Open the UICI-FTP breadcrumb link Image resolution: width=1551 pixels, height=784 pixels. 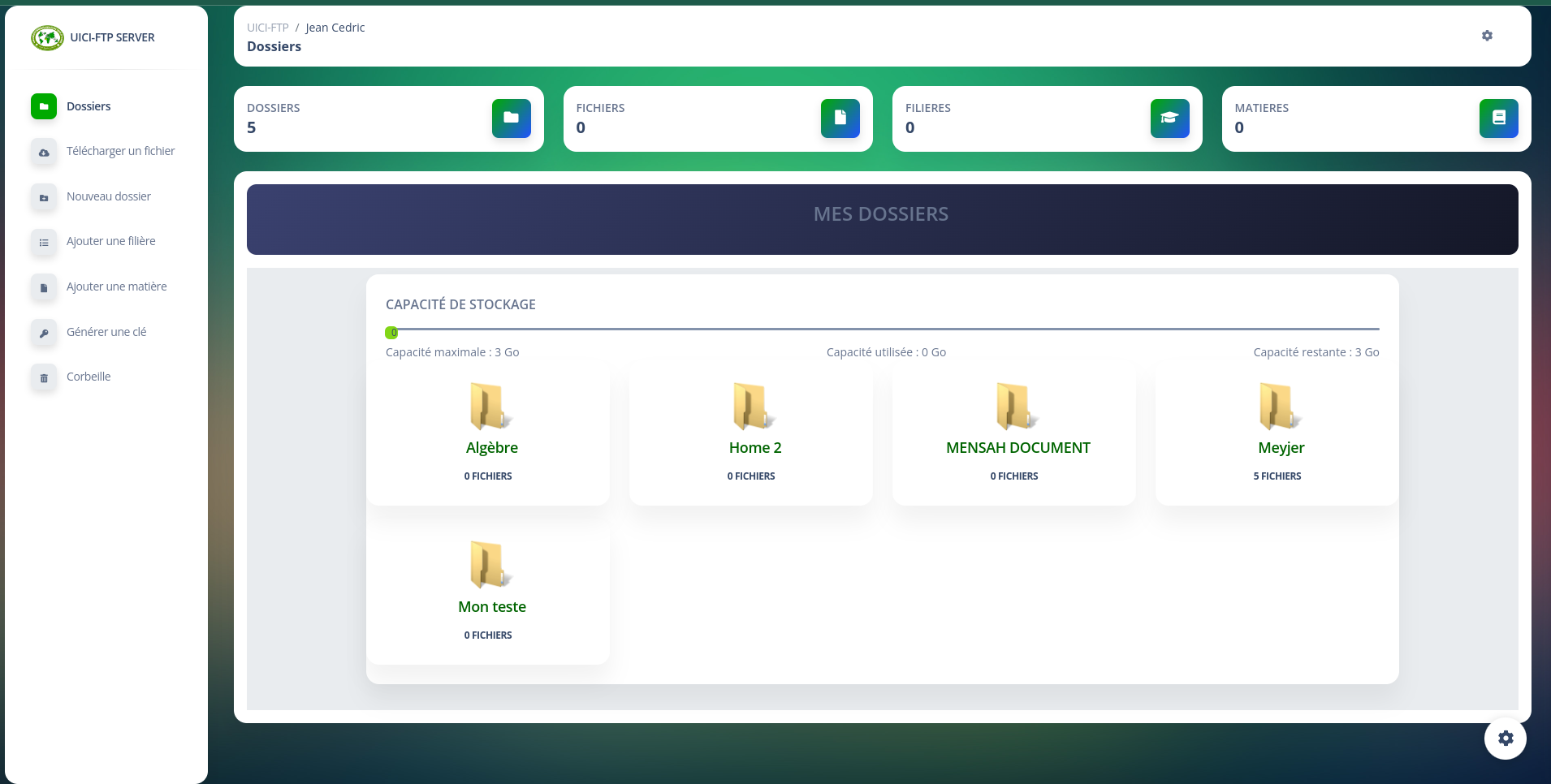269,27
